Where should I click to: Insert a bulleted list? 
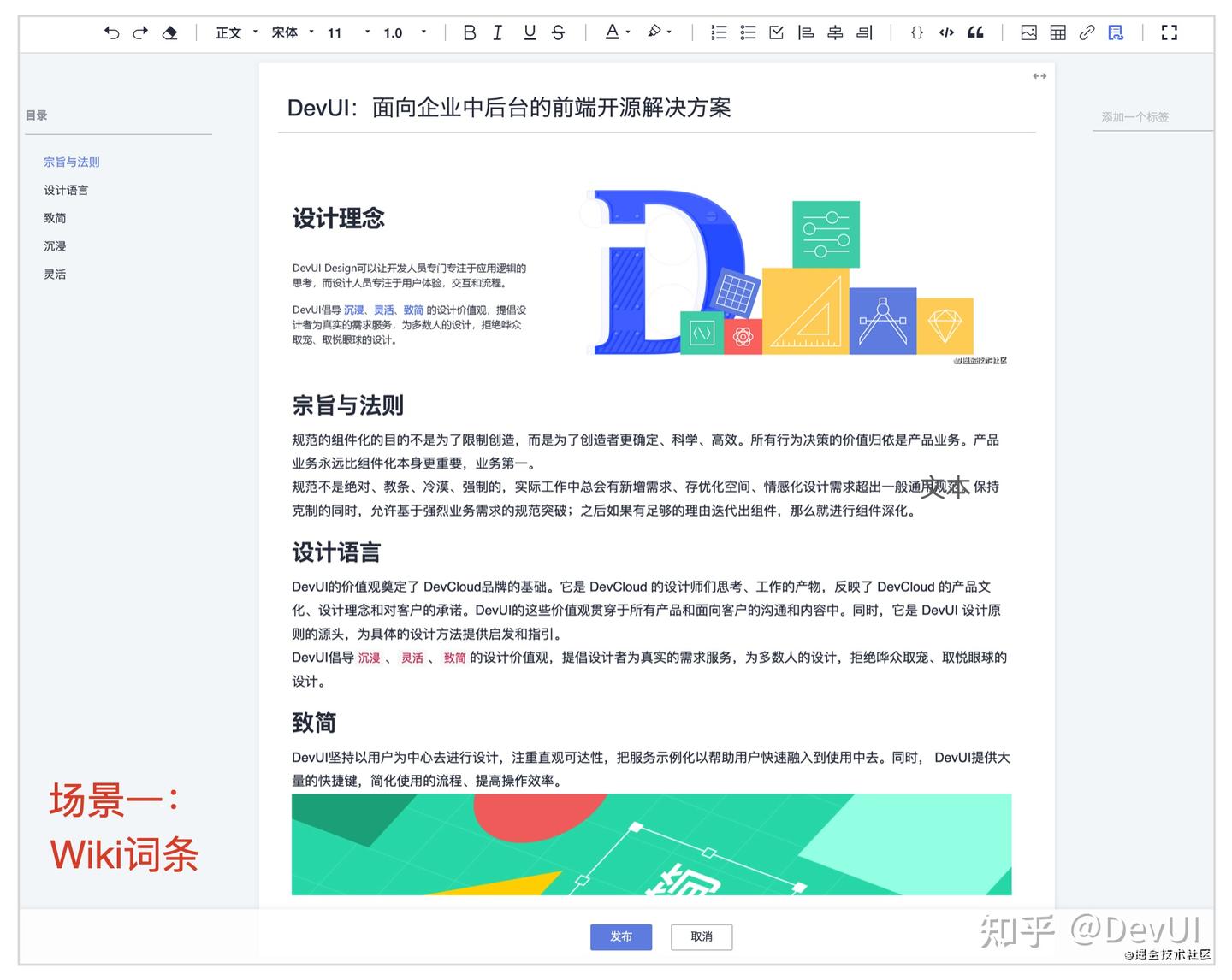pyautogui.click(x=748, y=32)
